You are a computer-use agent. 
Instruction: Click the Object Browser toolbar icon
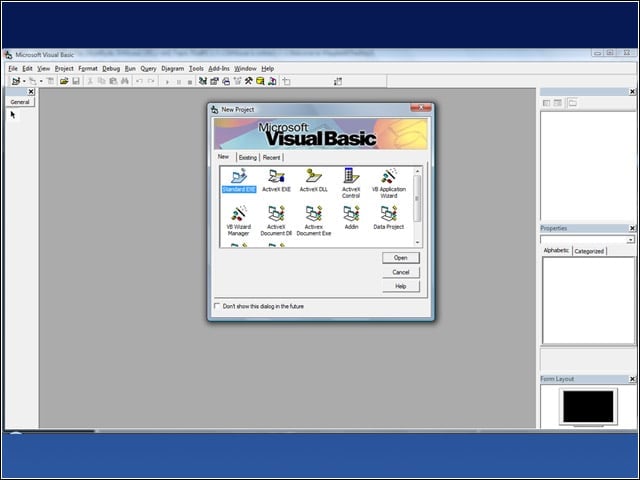(x=237, y=81)
